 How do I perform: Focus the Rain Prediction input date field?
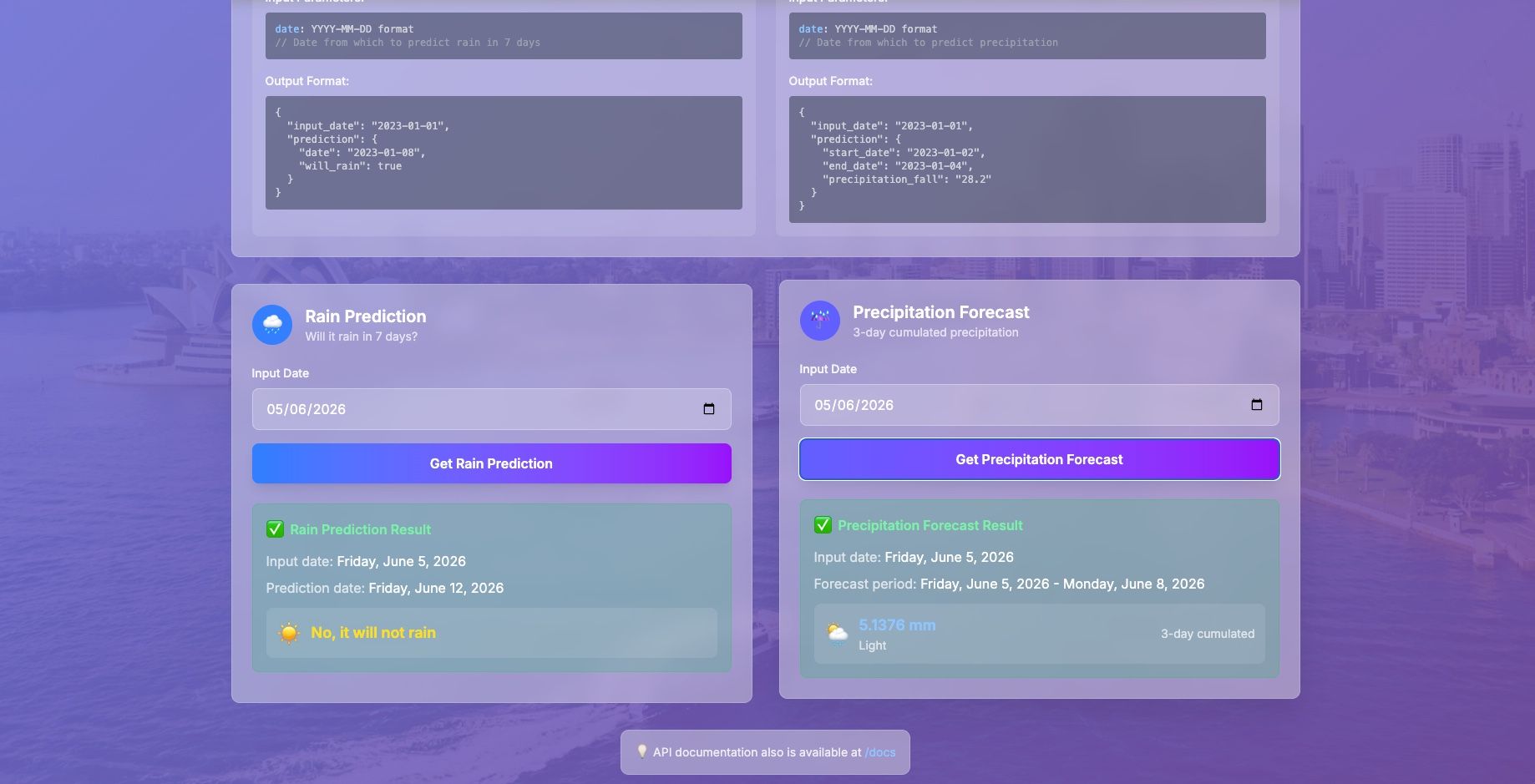(491, 409)
